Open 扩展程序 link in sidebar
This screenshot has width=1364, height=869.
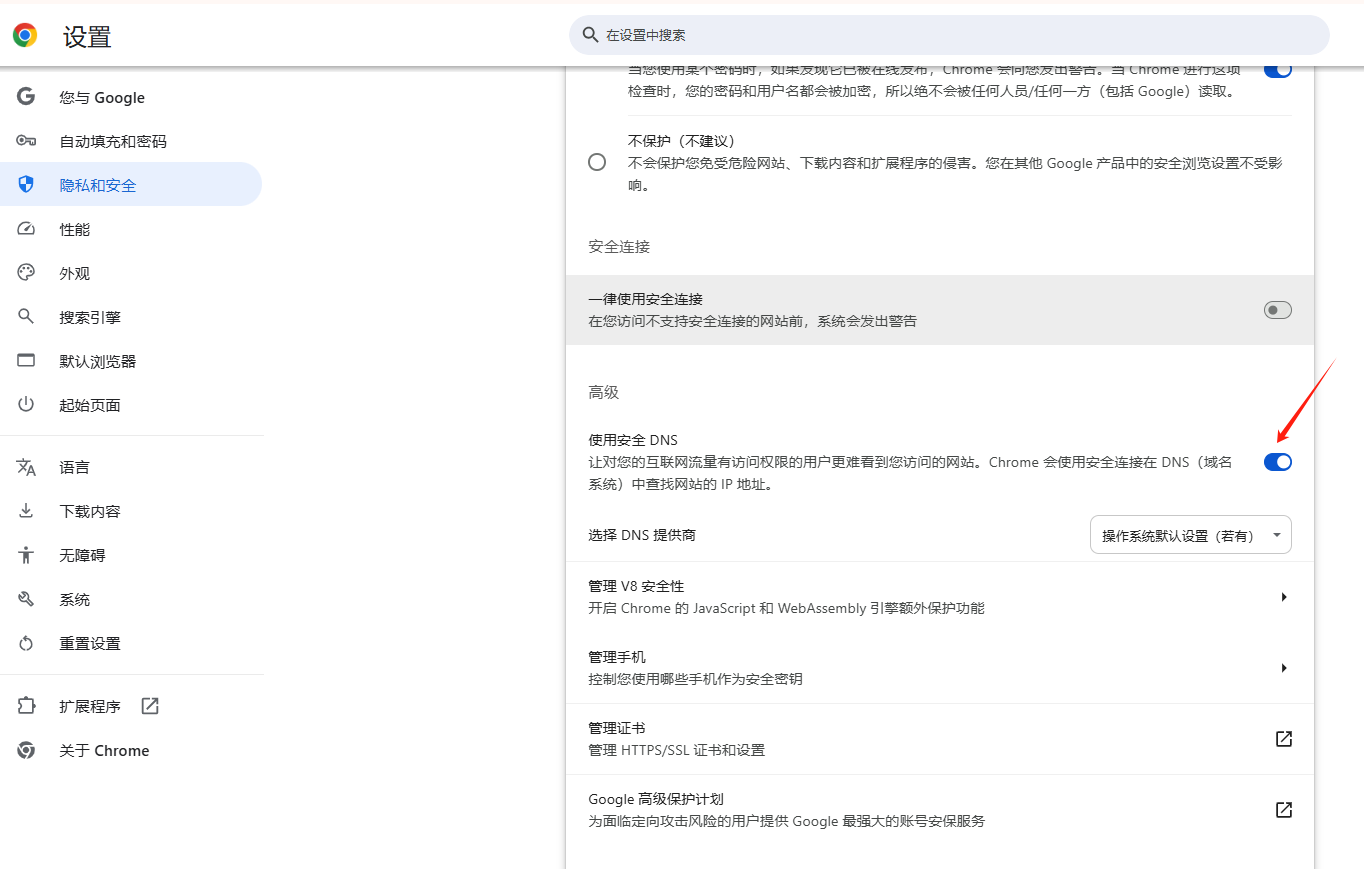(x=131, y=706)
